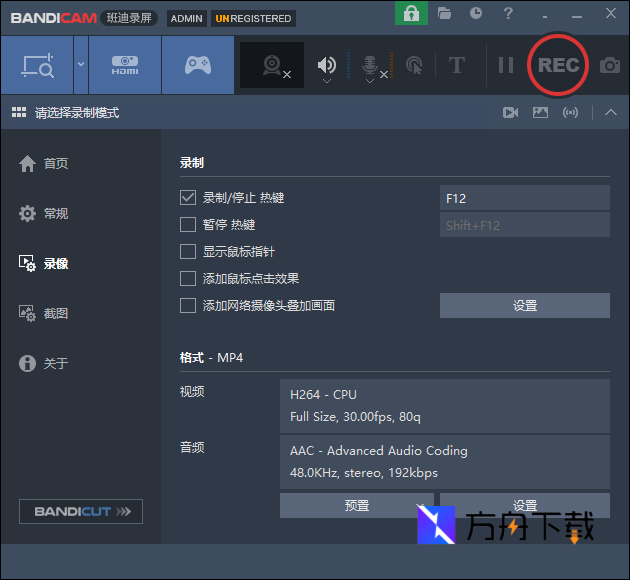Screen dimensions: 630x580
Task: Click the pause recording button
Action: (506, 65)
